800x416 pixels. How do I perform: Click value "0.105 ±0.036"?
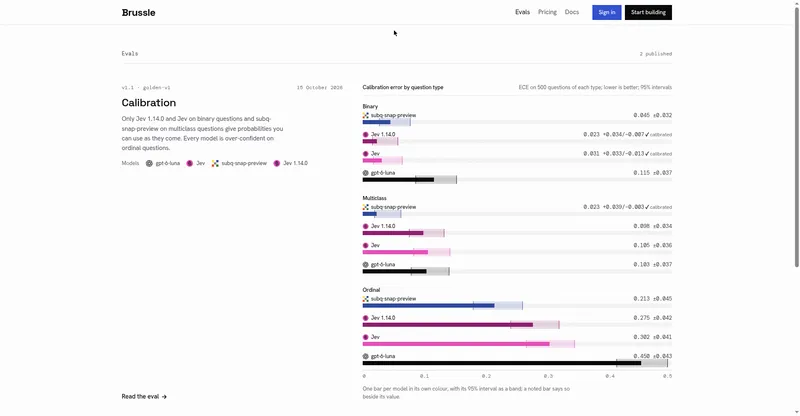[x=653, y=246]
